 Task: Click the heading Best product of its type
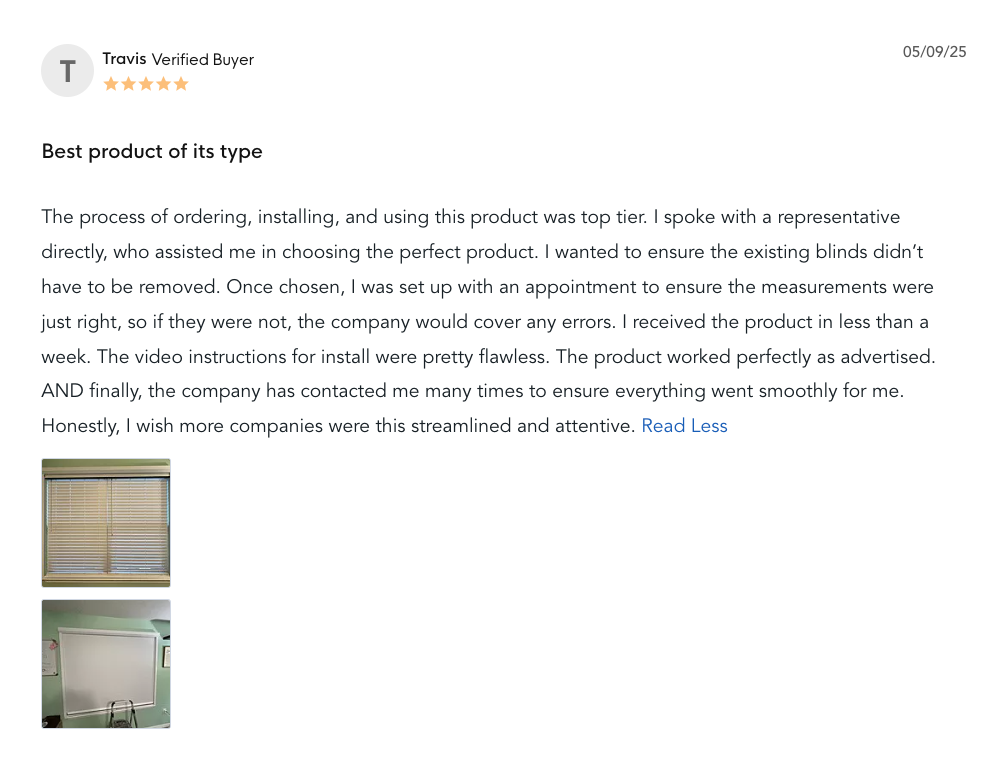pos(152,151)
